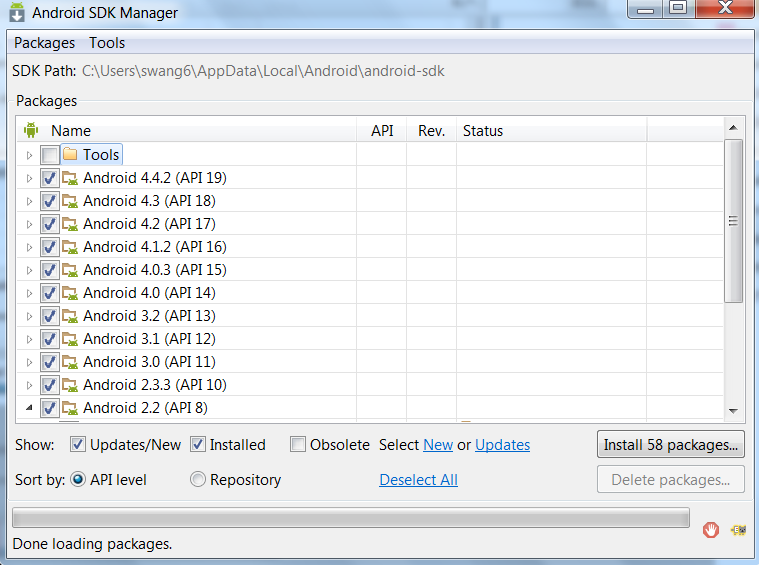Viewport: 759px width, 565px height.
Task: Expand the Android 2.3.3 (API 10) node
Action: pos(30,385)
